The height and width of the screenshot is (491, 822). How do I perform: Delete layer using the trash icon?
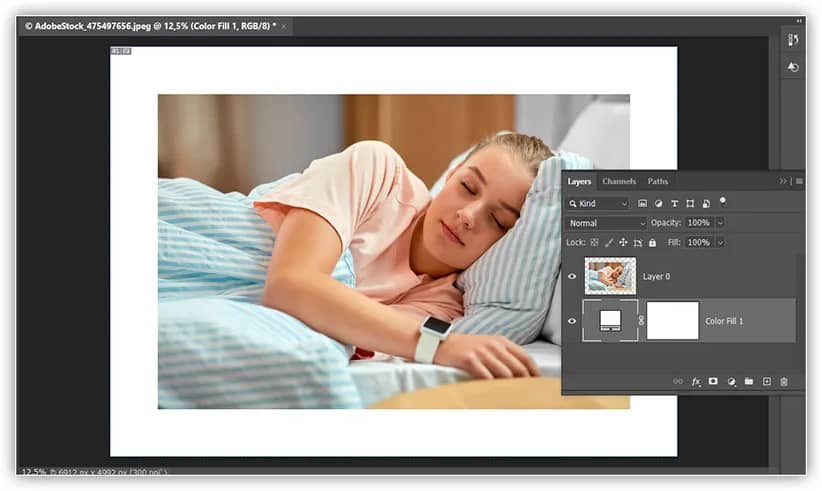coord(784,382)
